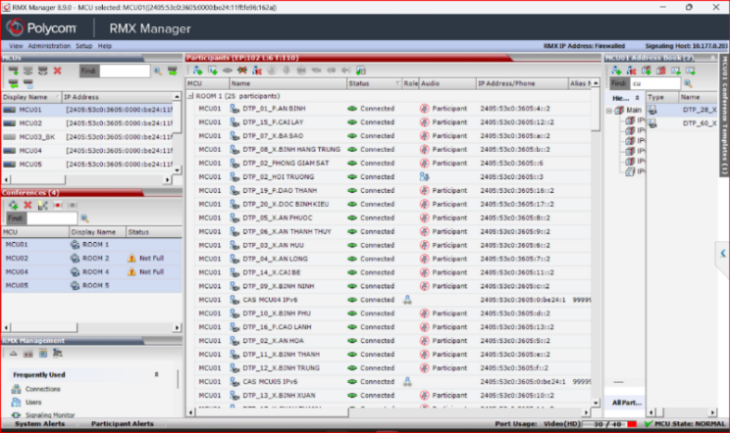730x433 pixels.
Task: Click All Participants label in Address Book
Action: (626, 403)
